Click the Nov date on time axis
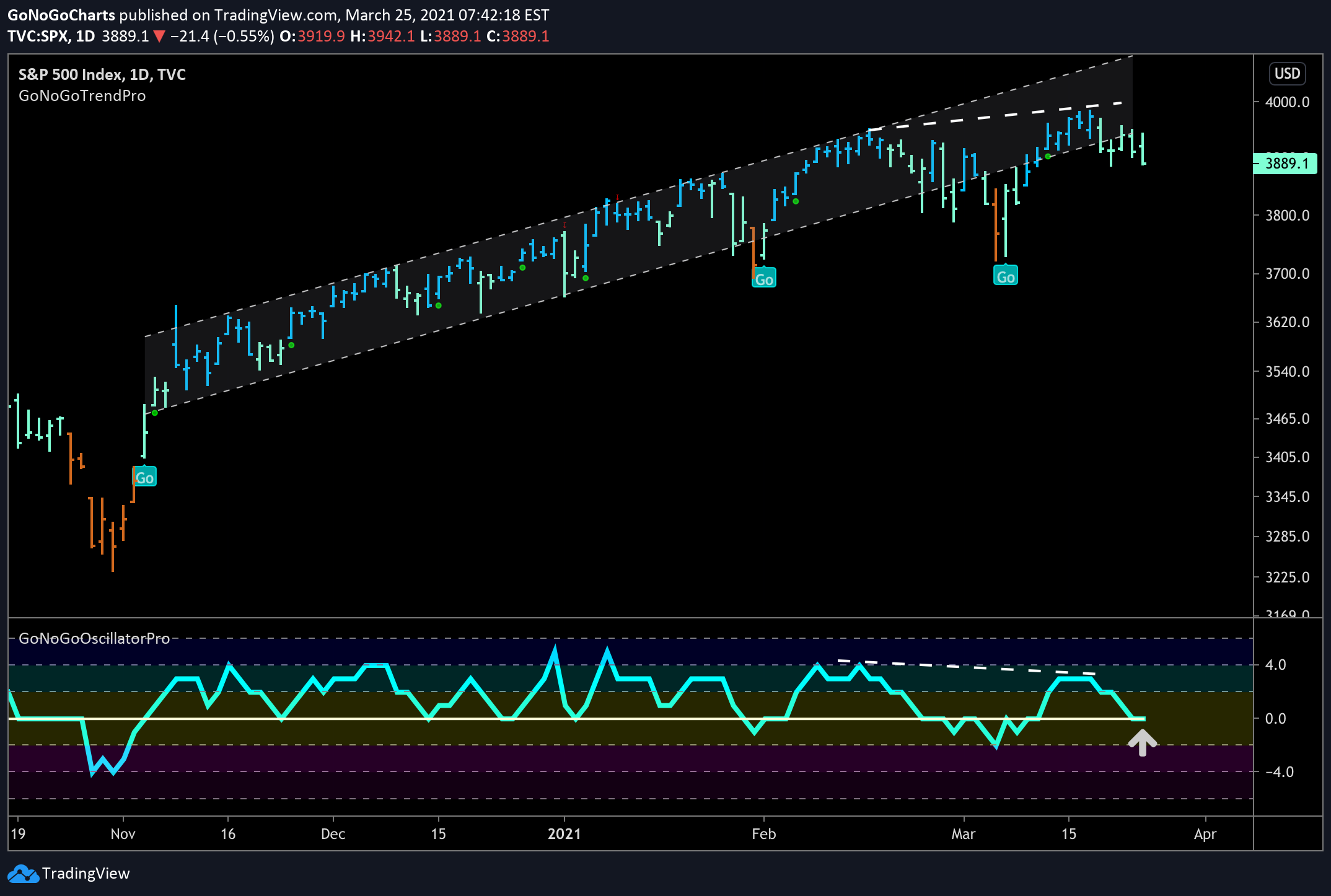Image resolution: width=1331 pixels, height=896 pixels. coord(123,834)
